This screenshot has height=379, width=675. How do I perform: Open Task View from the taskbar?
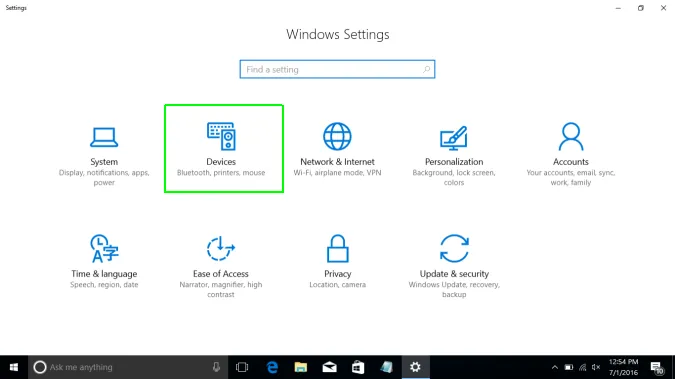pyautogui.click(x=242, y=367)
